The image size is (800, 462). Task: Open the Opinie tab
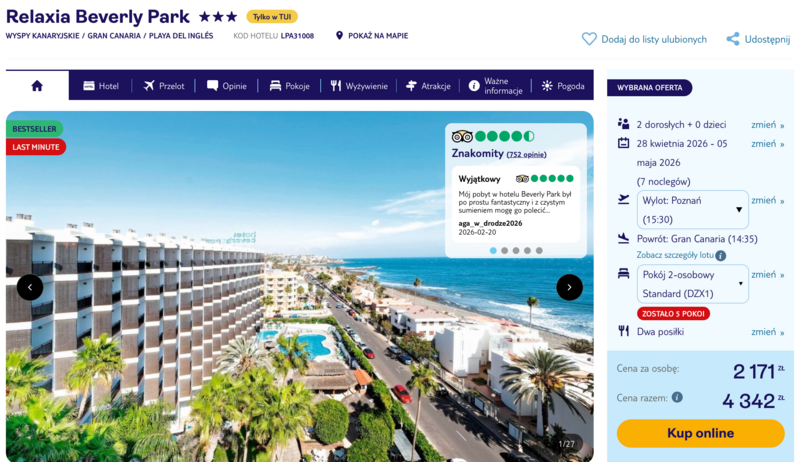point(227,86)
